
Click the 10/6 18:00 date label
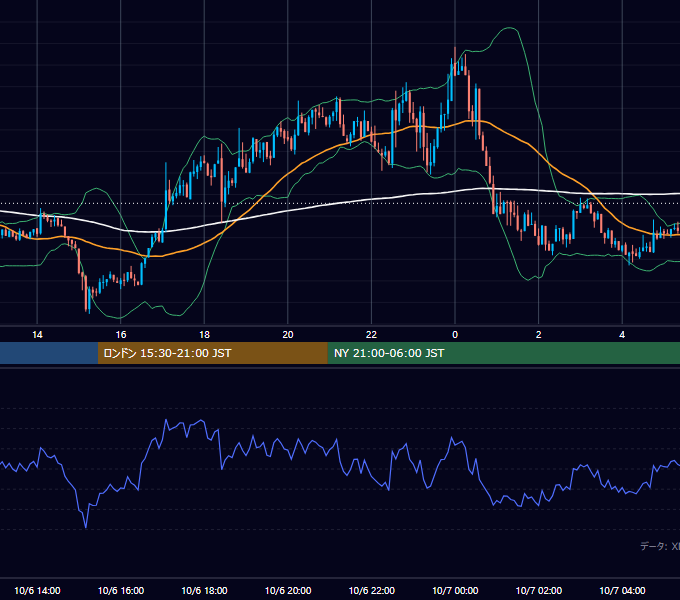click(204, 590)
